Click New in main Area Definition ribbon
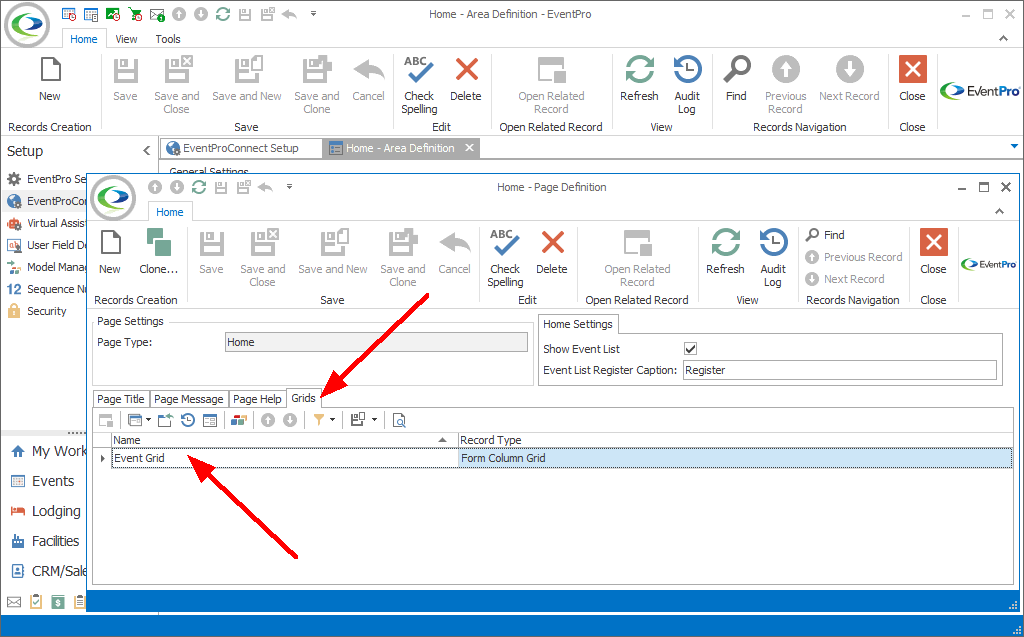The height and width of the screenshot is (637, 1024). click(x=50, y=78)
